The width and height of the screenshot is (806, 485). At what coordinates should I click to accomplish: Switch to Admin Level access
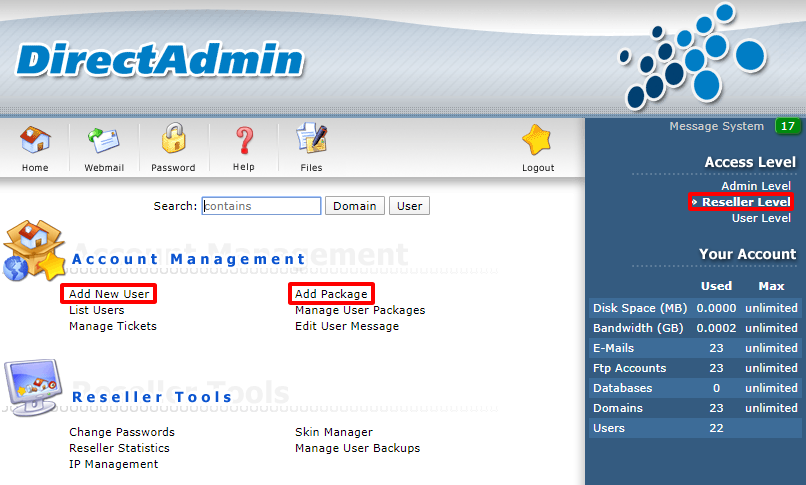(756, 186)
